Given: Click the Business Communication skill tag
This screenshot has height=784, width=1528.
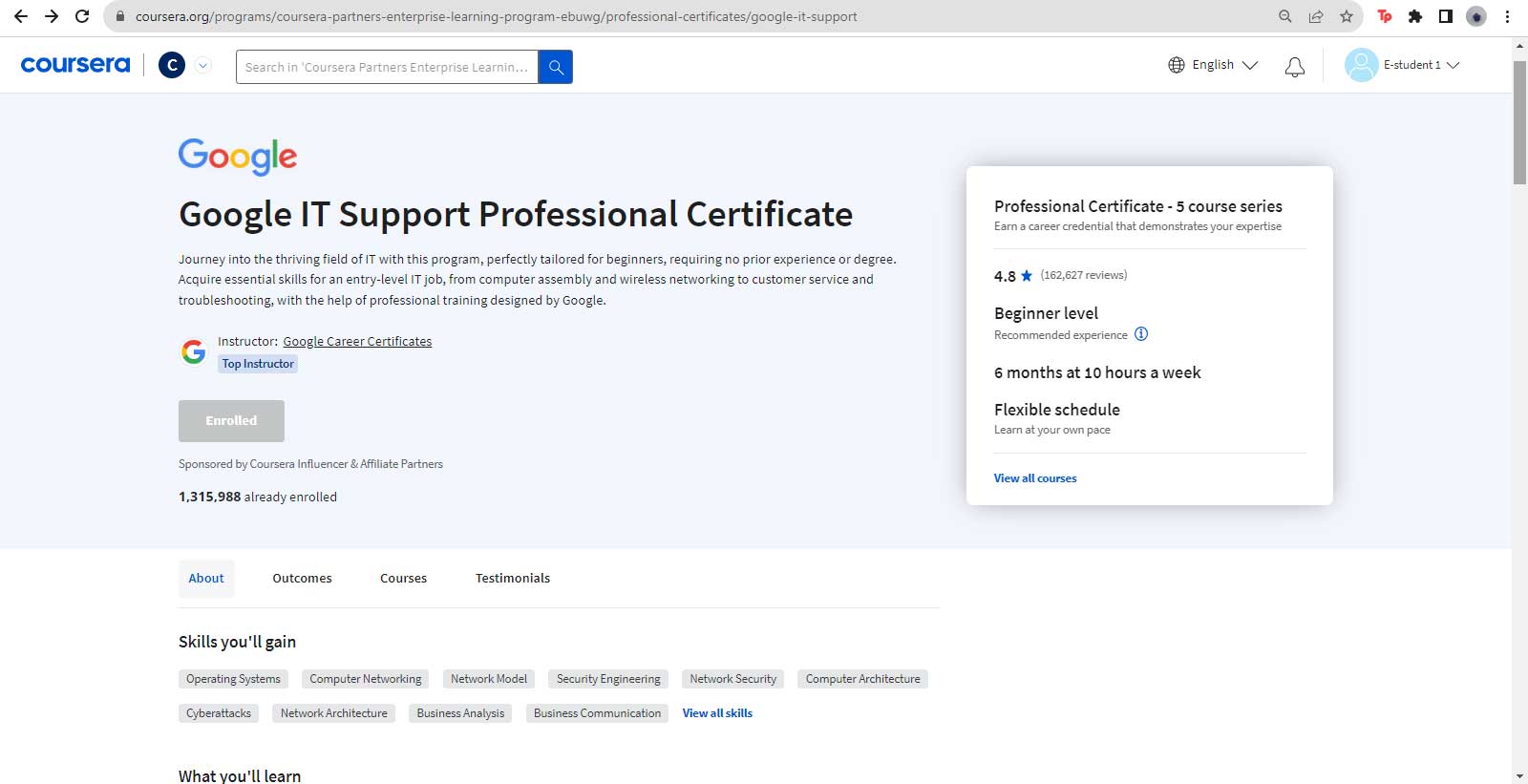Looking at the screenshot, I should 597,713.
